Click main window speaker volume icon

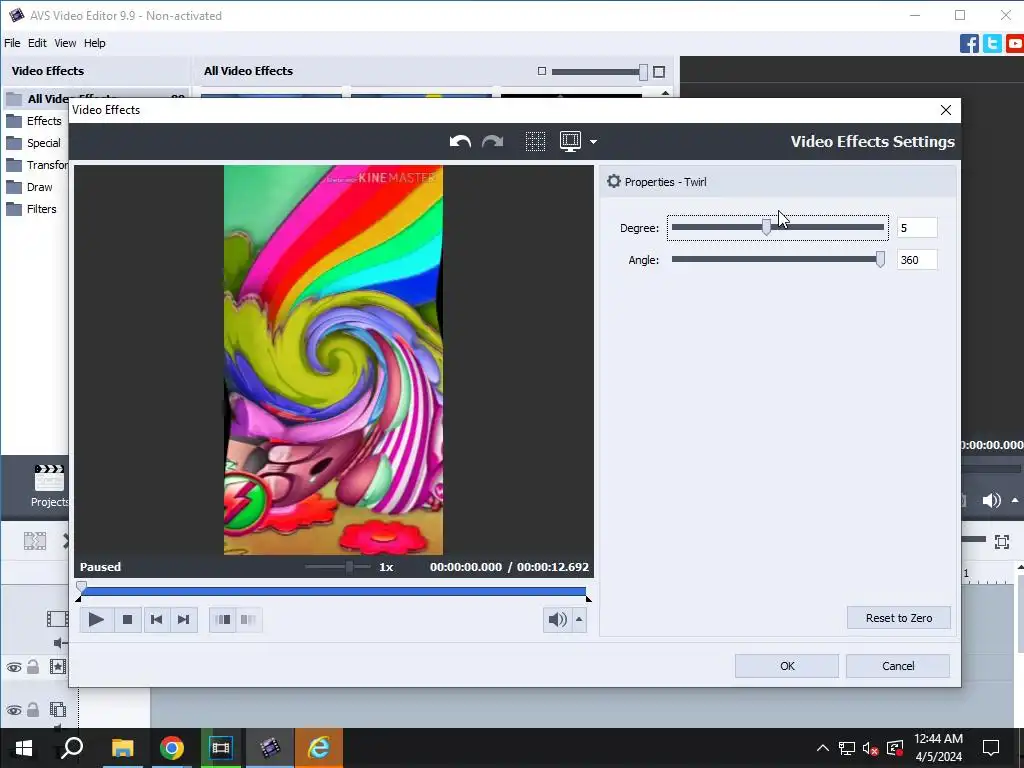pyautogui.click(x=991, y=500)
